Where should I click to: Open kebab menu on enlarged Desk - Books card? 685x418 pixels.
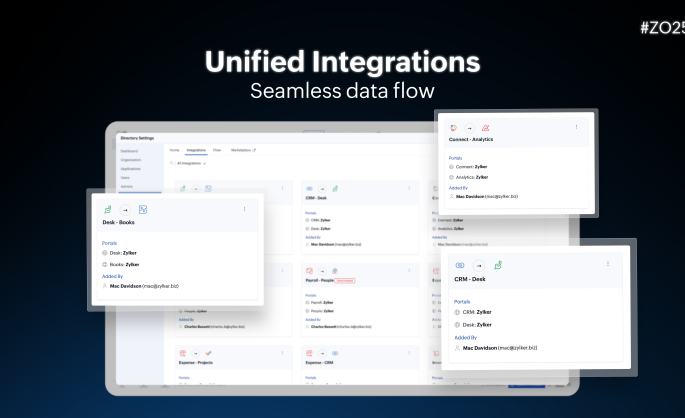[x=244, y=209]
